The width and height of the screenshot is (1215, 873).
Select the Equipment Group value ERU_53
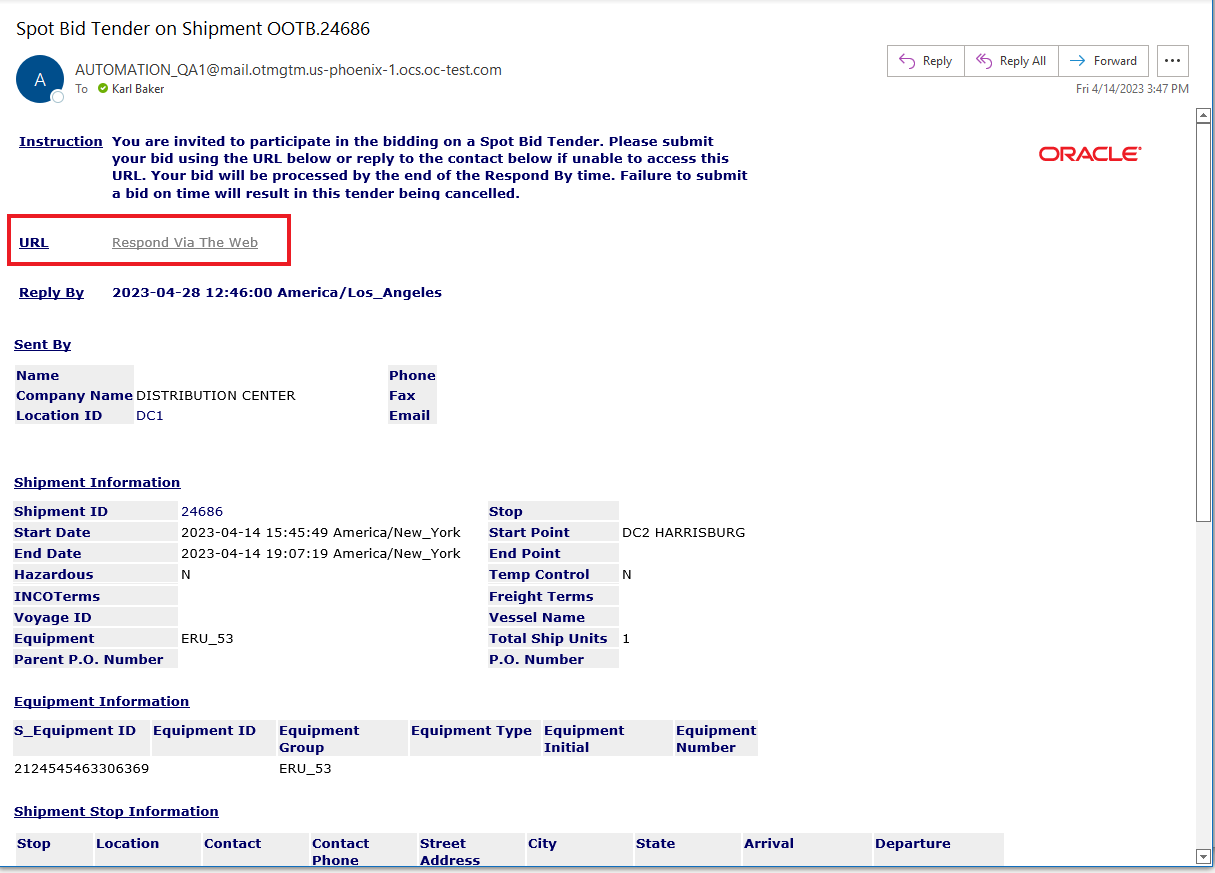click(x=305, y=768)
